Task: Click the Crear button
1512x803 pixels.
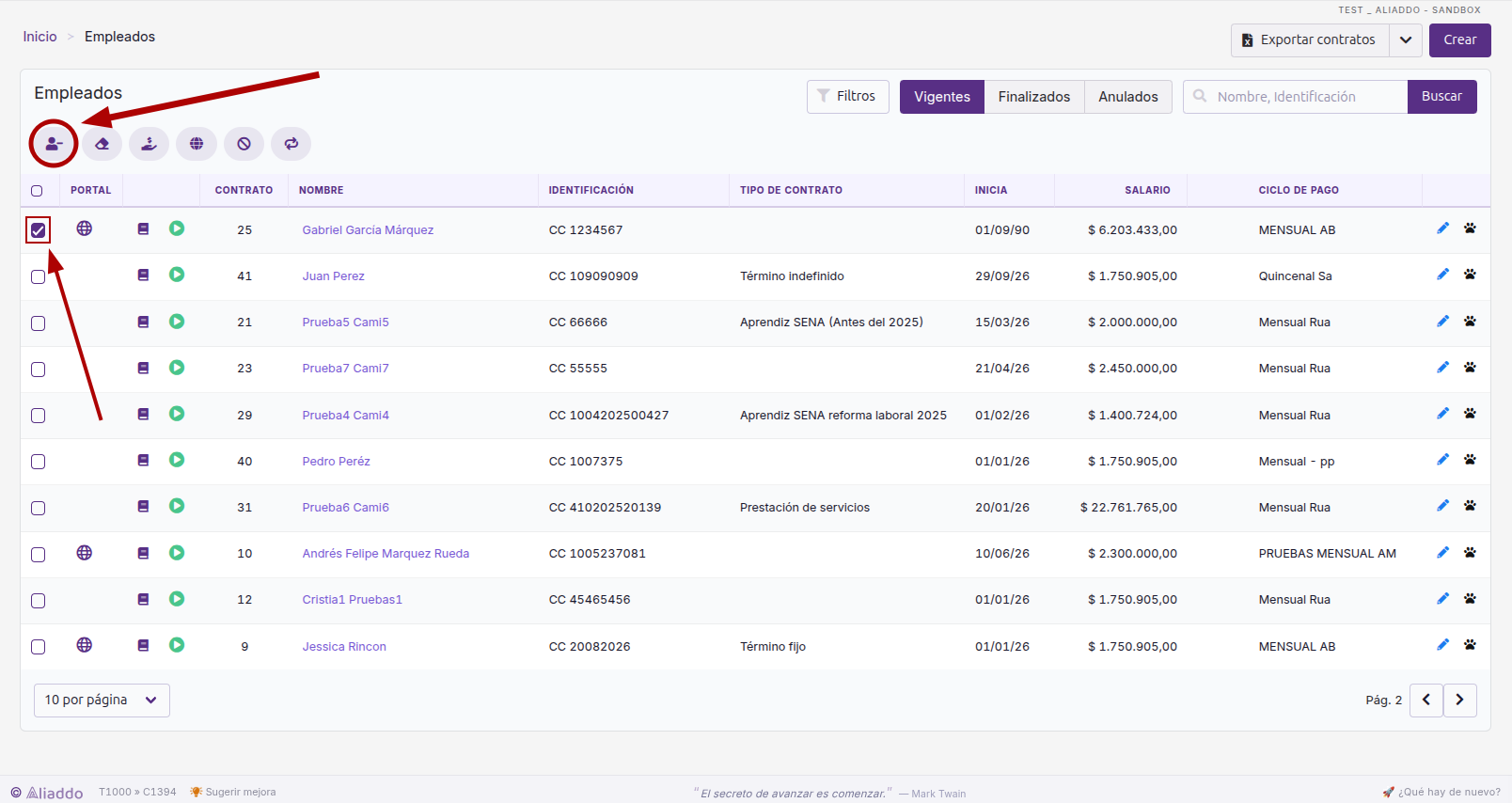Action: click(1460, 40)
